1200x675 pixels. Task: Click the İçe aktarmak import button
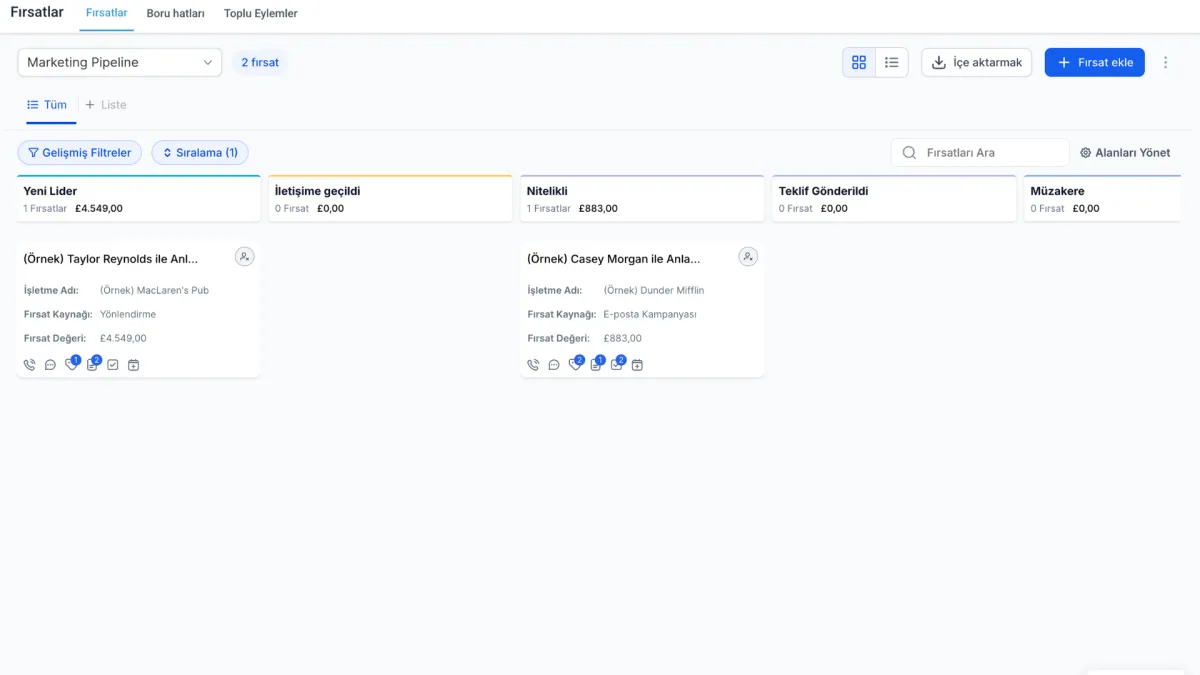[977, 62]
